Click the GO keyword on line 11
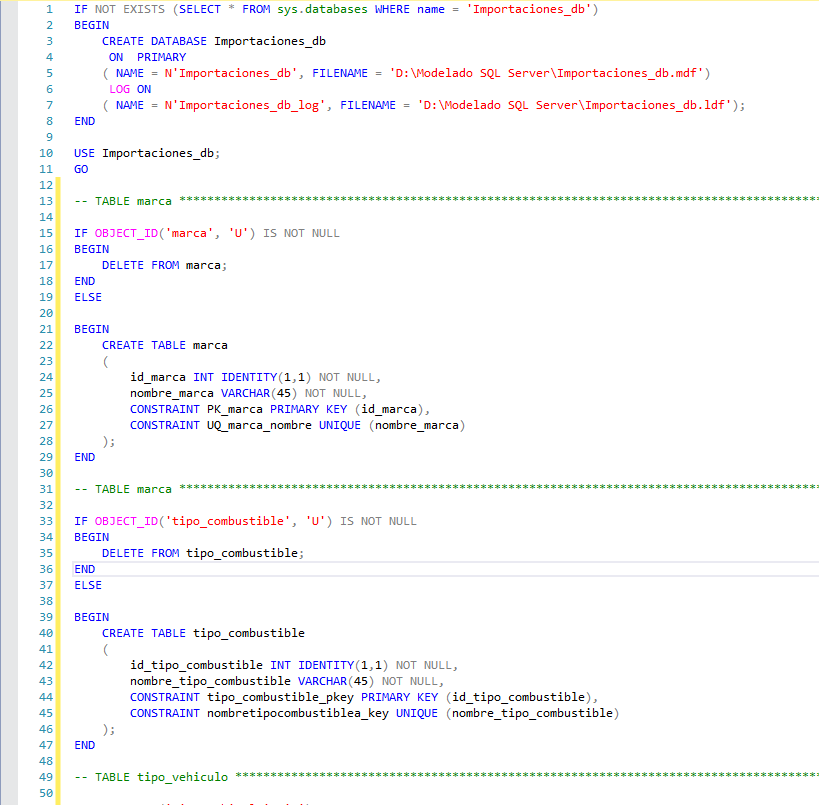This screenshot has width=819, height=805. tap(81, 169)
